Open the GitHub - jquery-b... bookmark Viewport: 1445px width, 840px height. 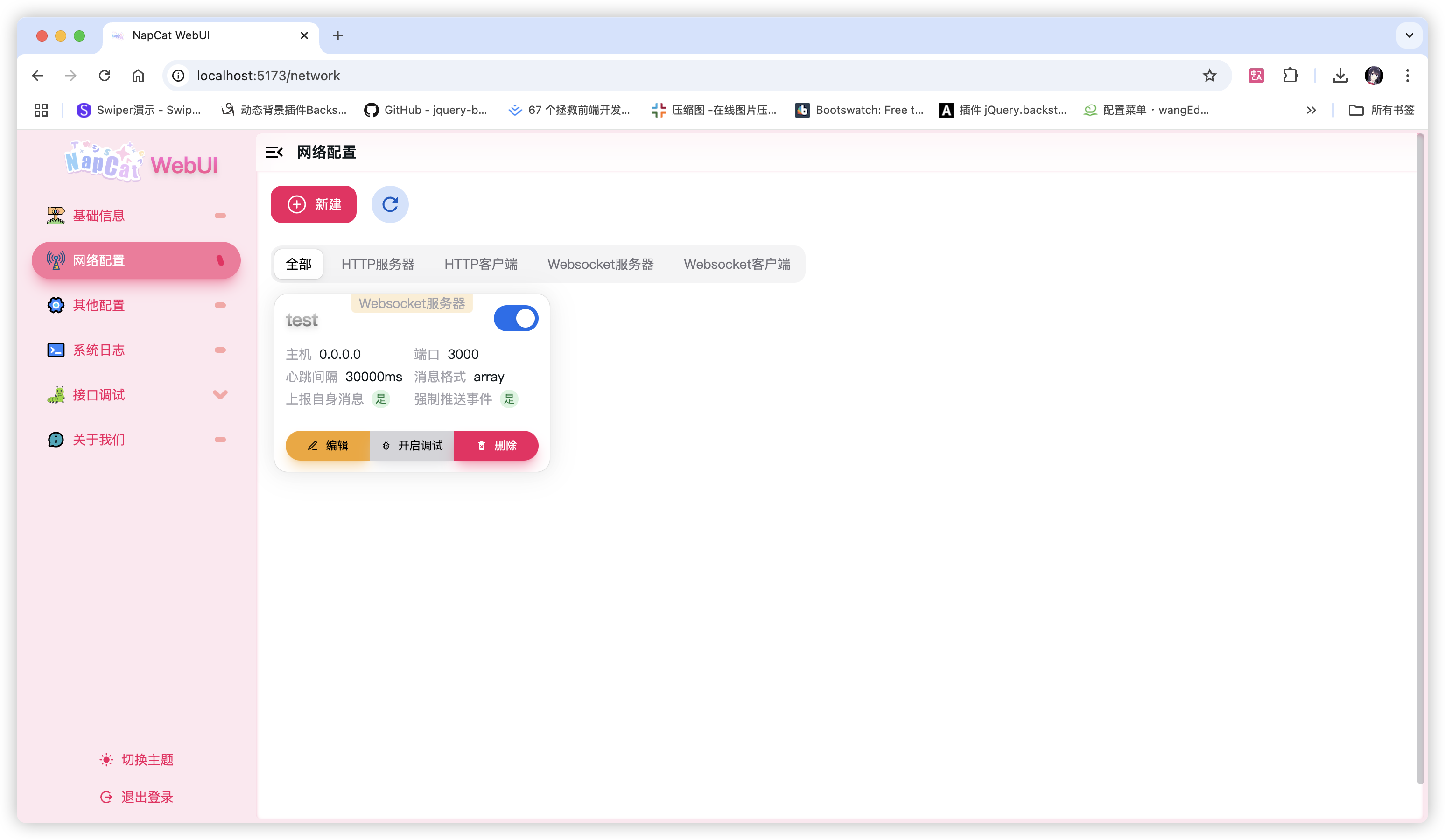pyautogui.click(x=426, y=110)
